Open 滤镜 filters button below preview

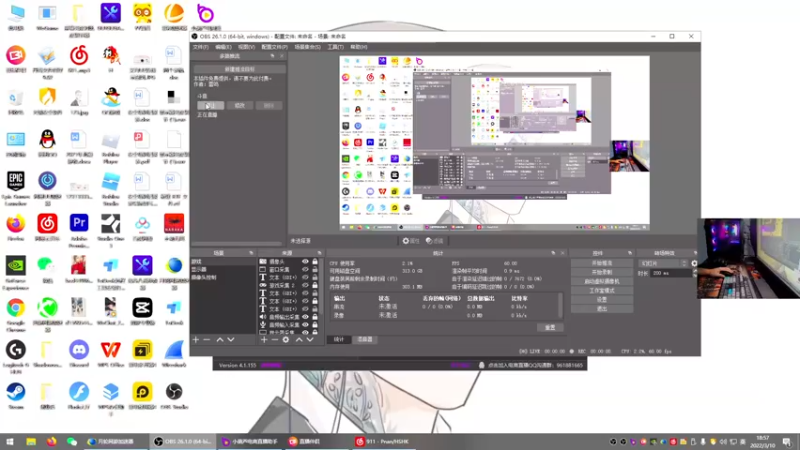[435, 241]
